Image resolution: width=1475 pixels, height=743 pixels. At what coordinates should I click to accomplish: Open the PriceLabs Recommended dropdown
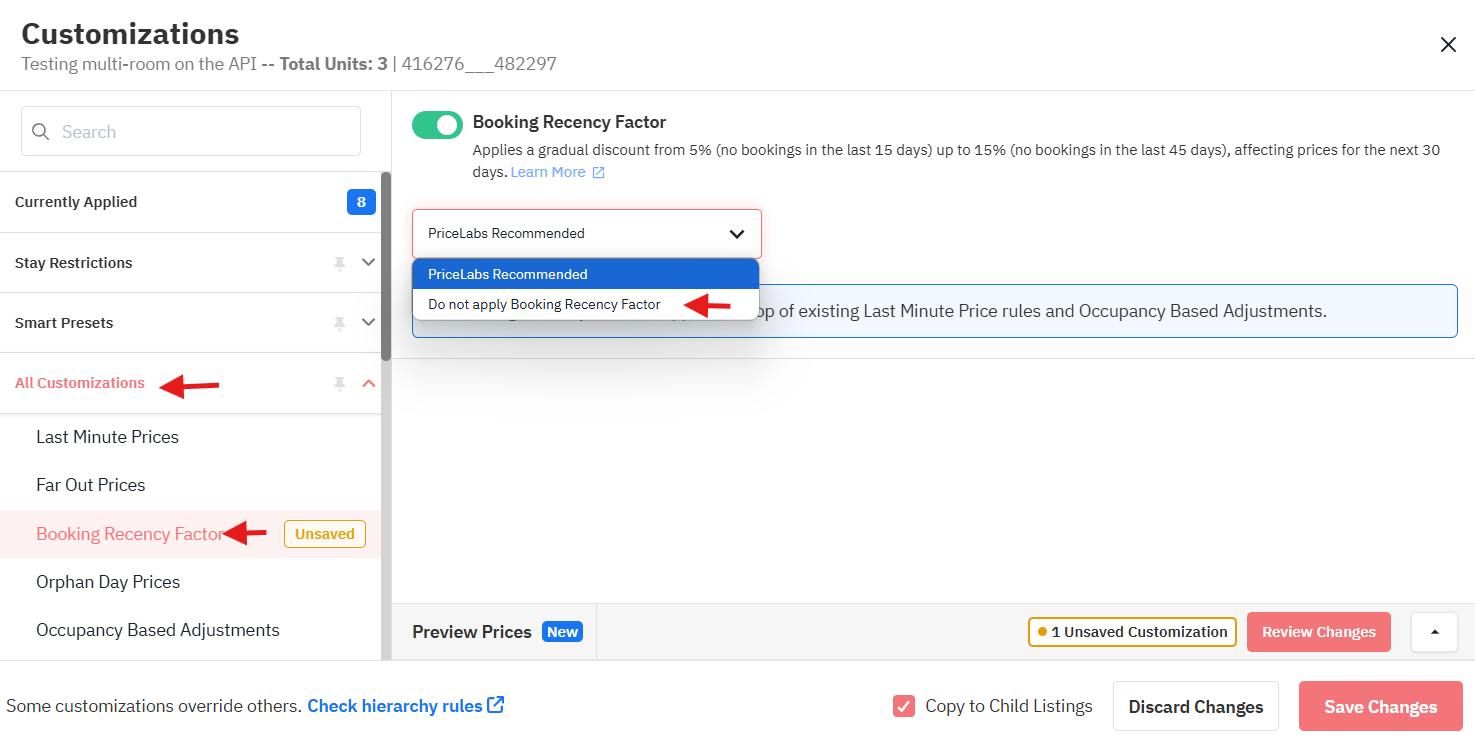587,234
